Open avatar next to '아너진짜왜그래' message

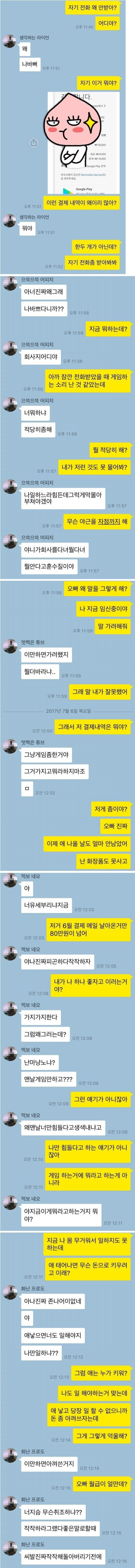9,285
